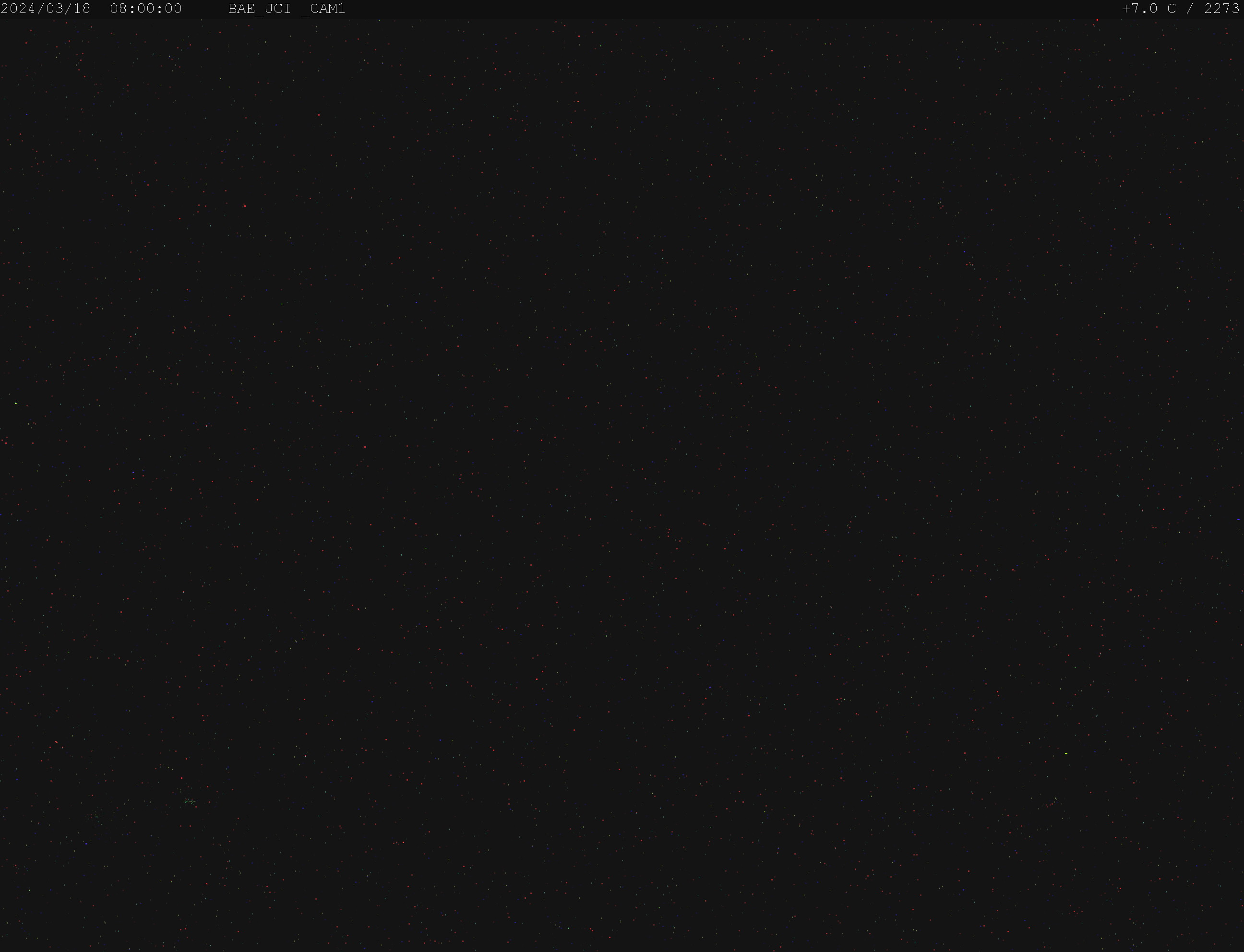Click the time stamp 08:00:00
The height and width of the screenshot is (952, 1244).
click(146, 9)
